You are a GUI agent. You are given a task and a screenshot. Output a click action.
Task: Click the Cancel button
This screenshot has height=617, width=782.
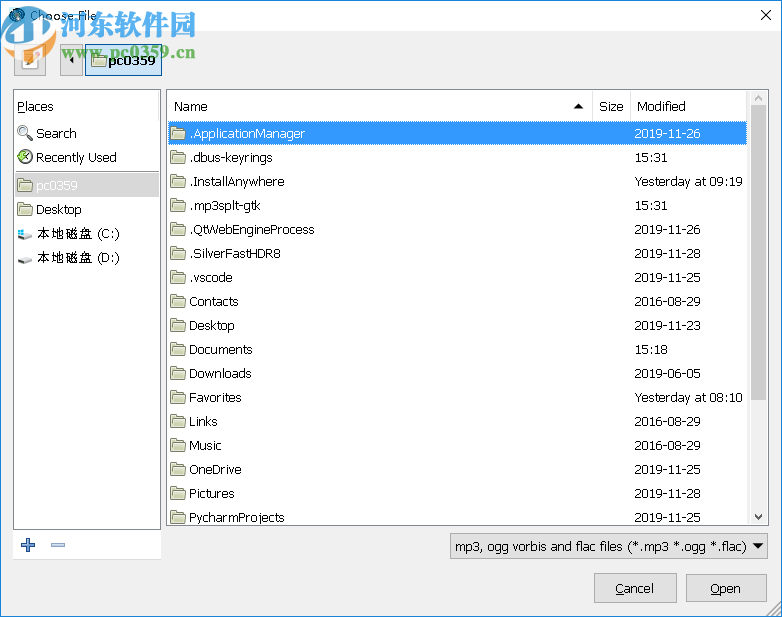pyautogui.click(x=635, y=589)
